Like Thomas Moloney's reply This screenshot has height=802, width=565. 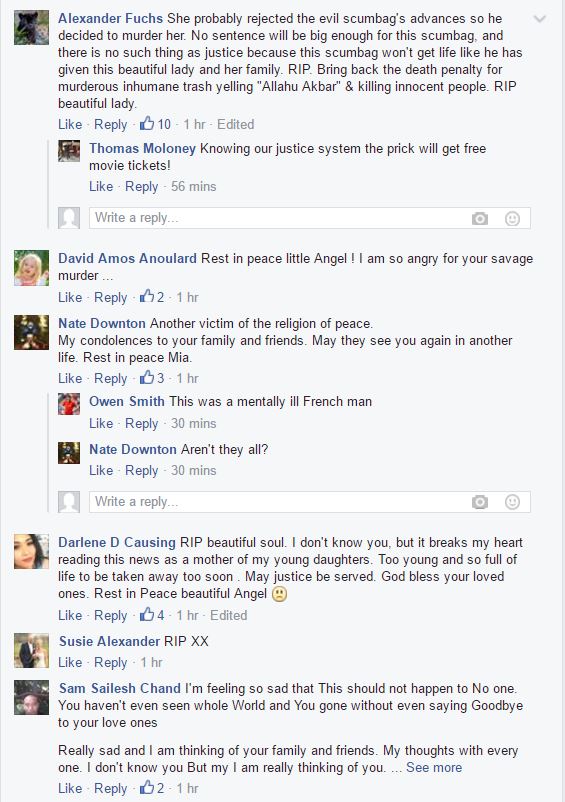[x=101, y=186]
